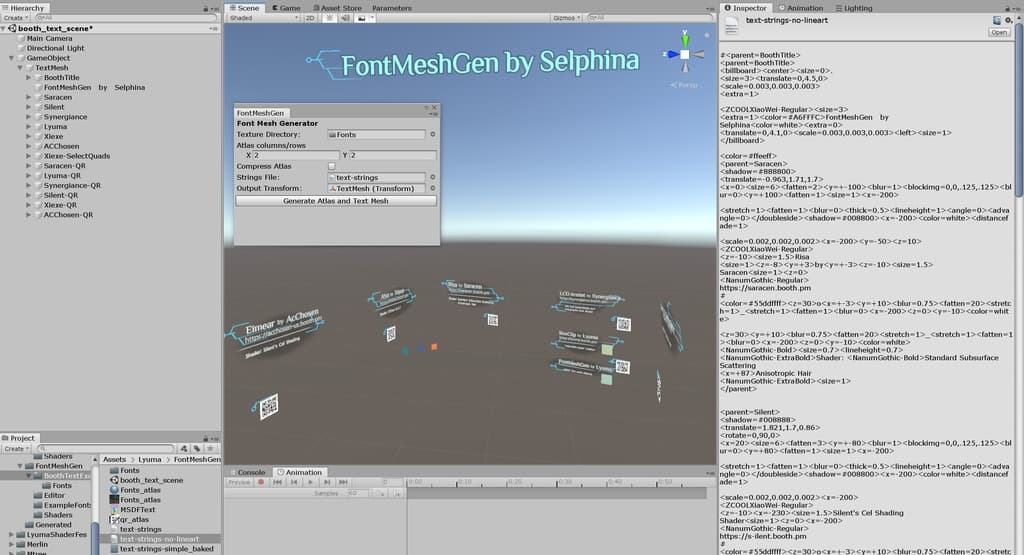
Task: Click Generate Atlas and Text Mesh button
Action: coord(336,201)
